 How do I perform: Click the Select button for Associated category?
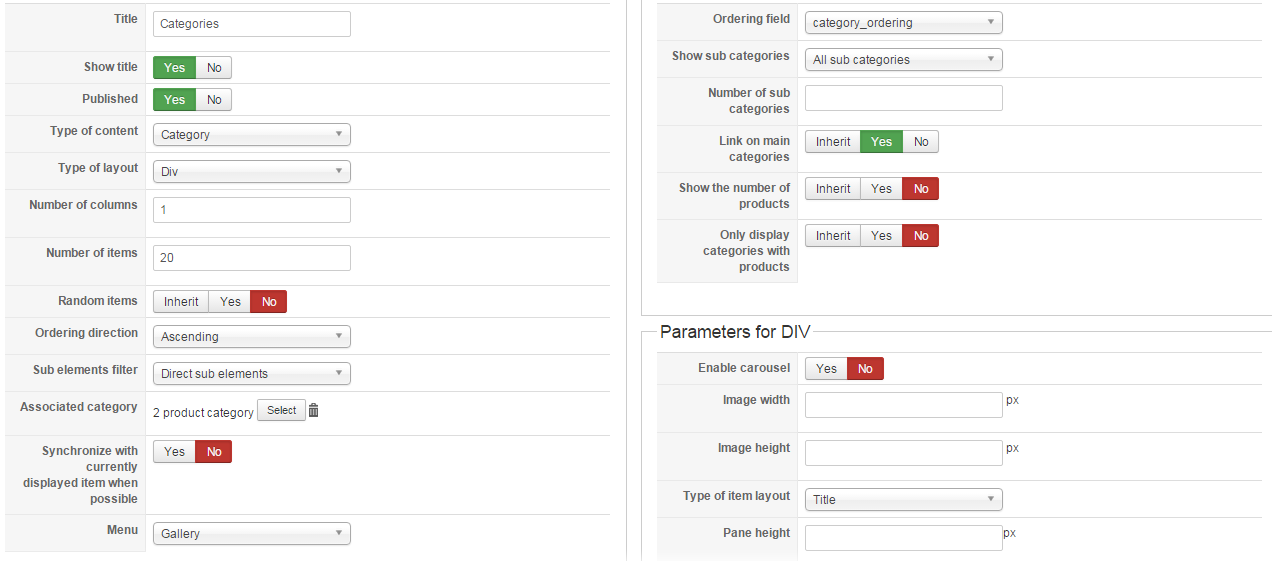click(281, 410)
